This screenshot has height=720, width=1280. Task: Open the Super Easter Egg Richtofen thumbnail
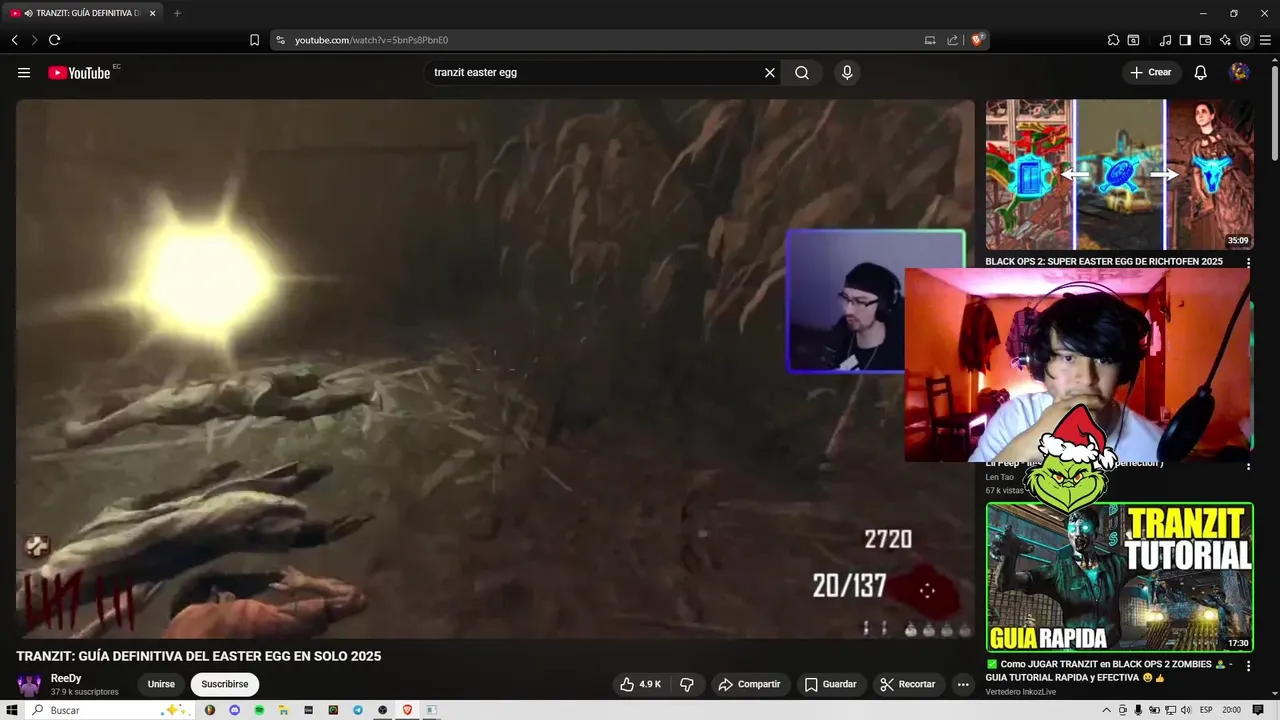point(1119,174)
